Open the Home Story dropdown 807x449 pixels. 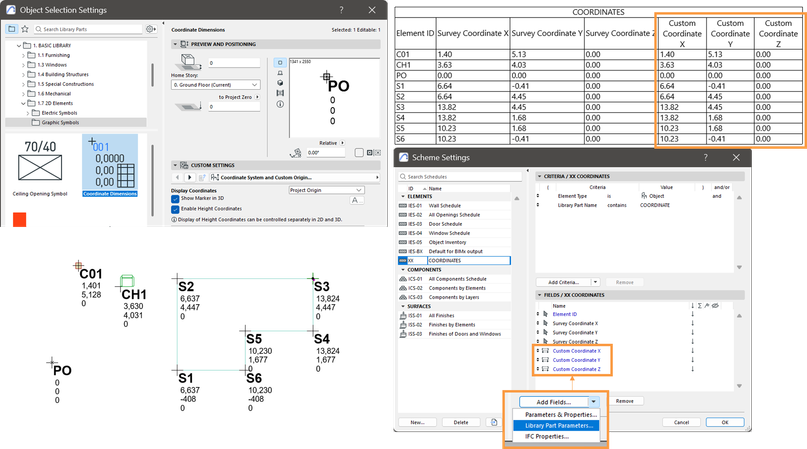(x=216, y=85)
